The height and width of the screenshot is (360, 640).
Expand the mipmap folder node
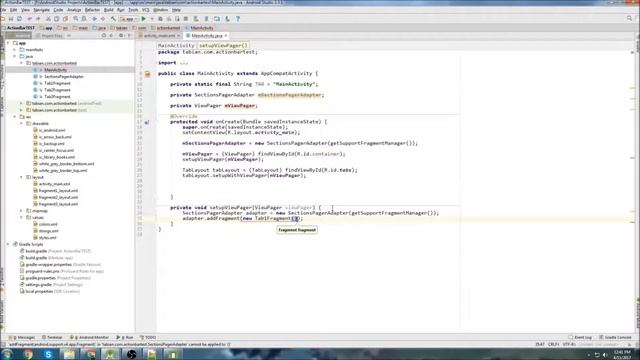[x=21, y=211]
